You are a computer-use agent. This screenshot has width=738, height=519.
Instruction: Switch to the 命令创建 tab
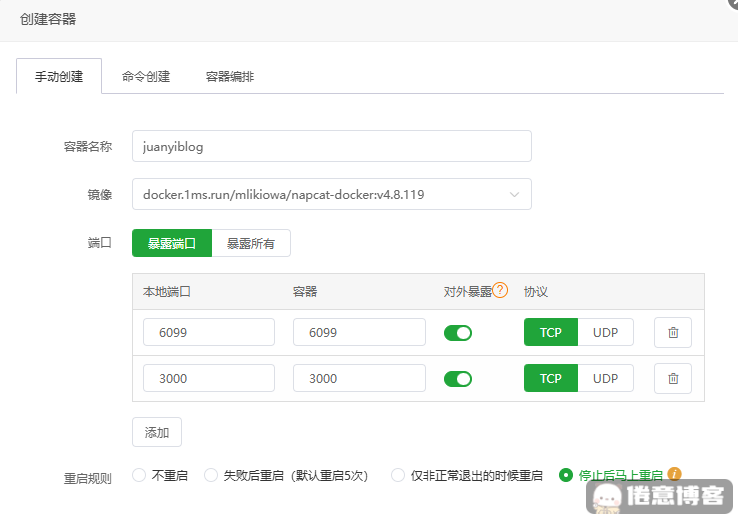coord(146,76)
